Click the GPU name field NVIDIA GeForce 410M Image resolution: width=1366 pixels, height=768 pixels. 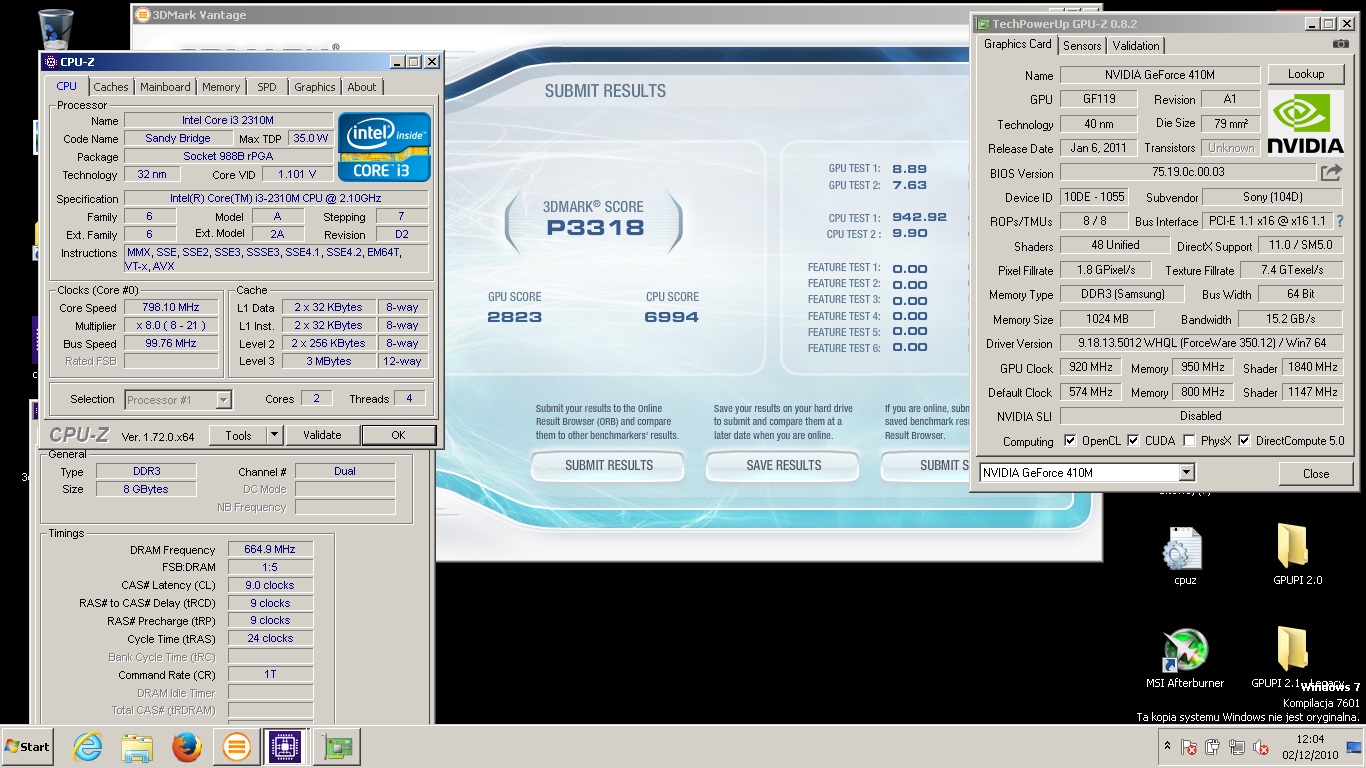(1160, 75)
